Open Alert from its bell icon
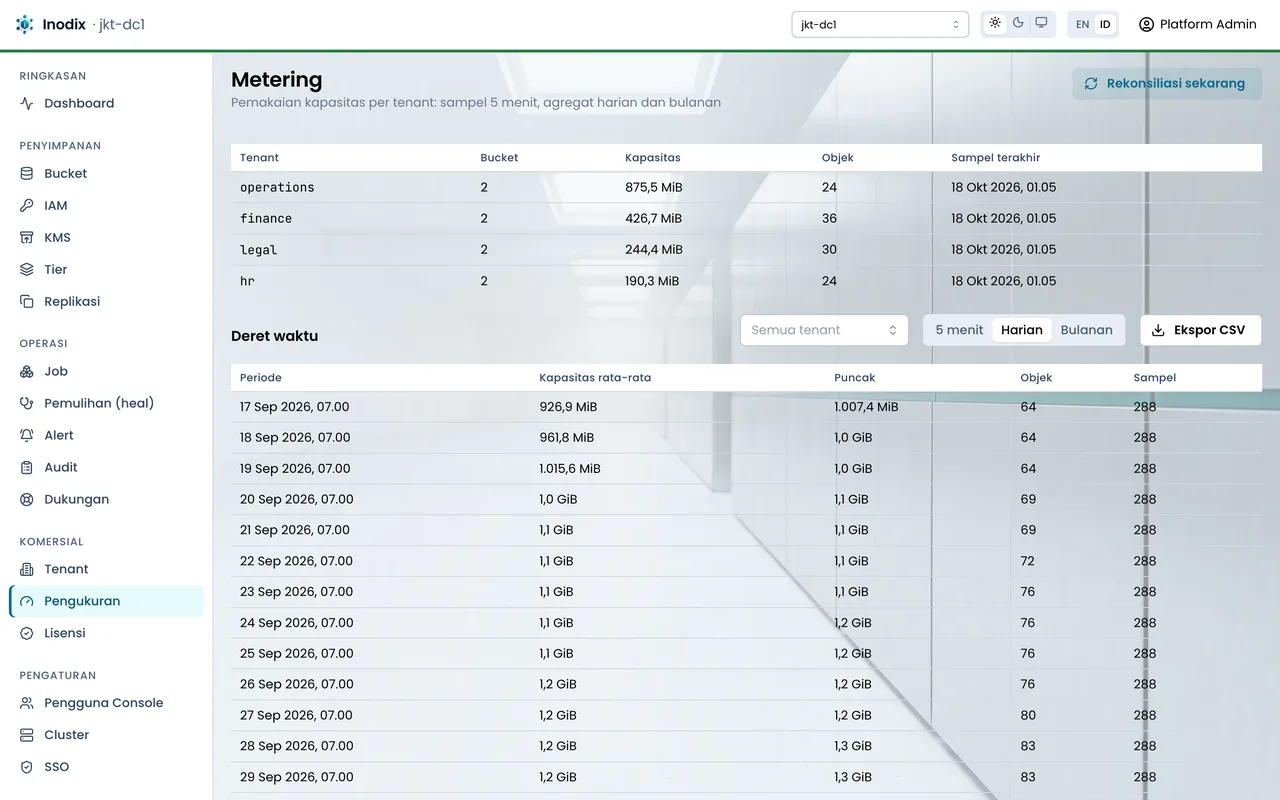Image resolution: width=1280 pixels, height=800 pixels. pyautogui.click(x=27, y=435)
